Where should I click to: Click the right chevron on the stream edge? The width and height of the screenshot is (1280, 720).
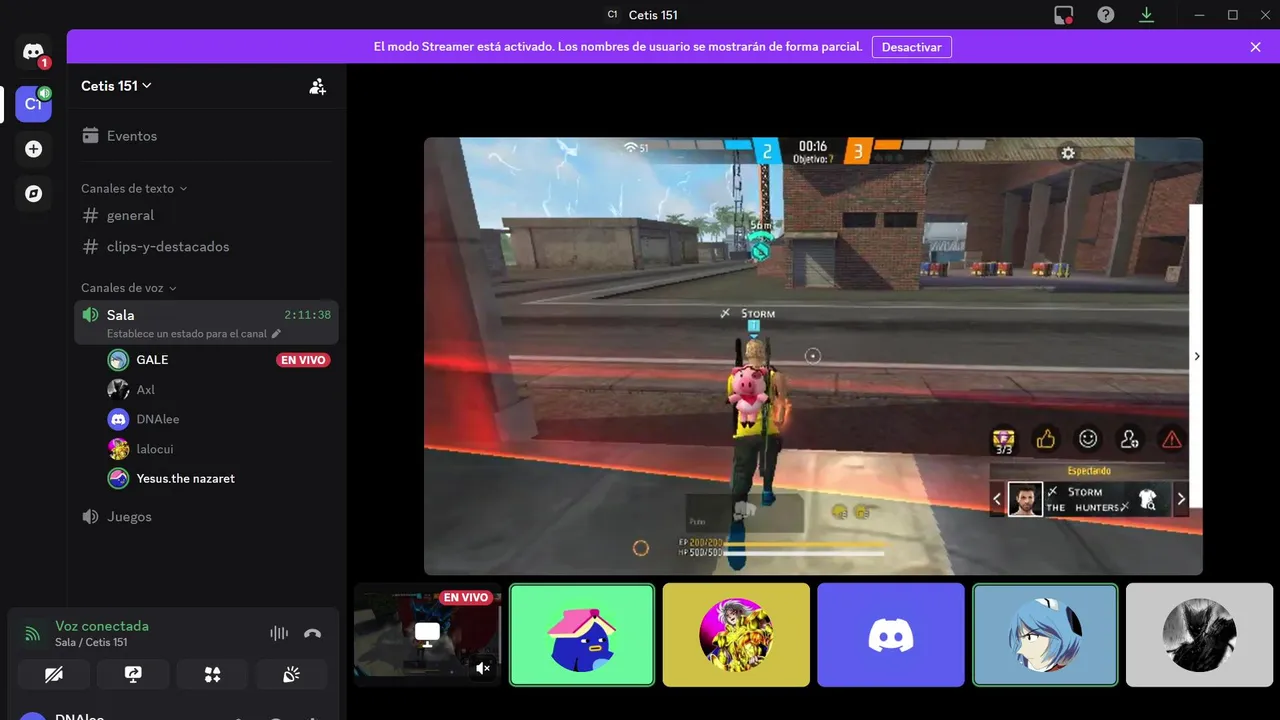[x=1197, y=356]
